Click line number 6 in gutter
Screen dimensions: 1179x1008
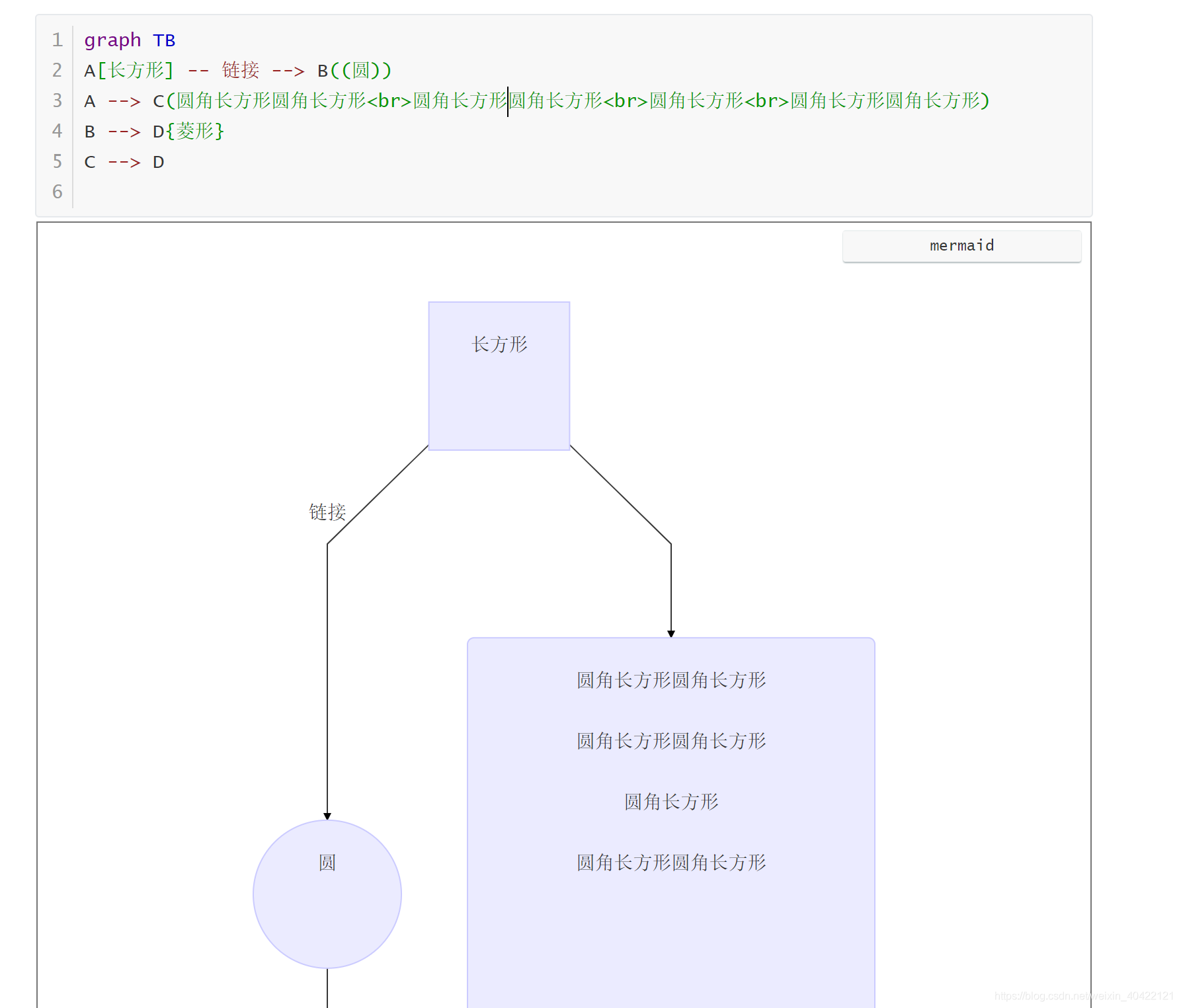click(58, 192)
